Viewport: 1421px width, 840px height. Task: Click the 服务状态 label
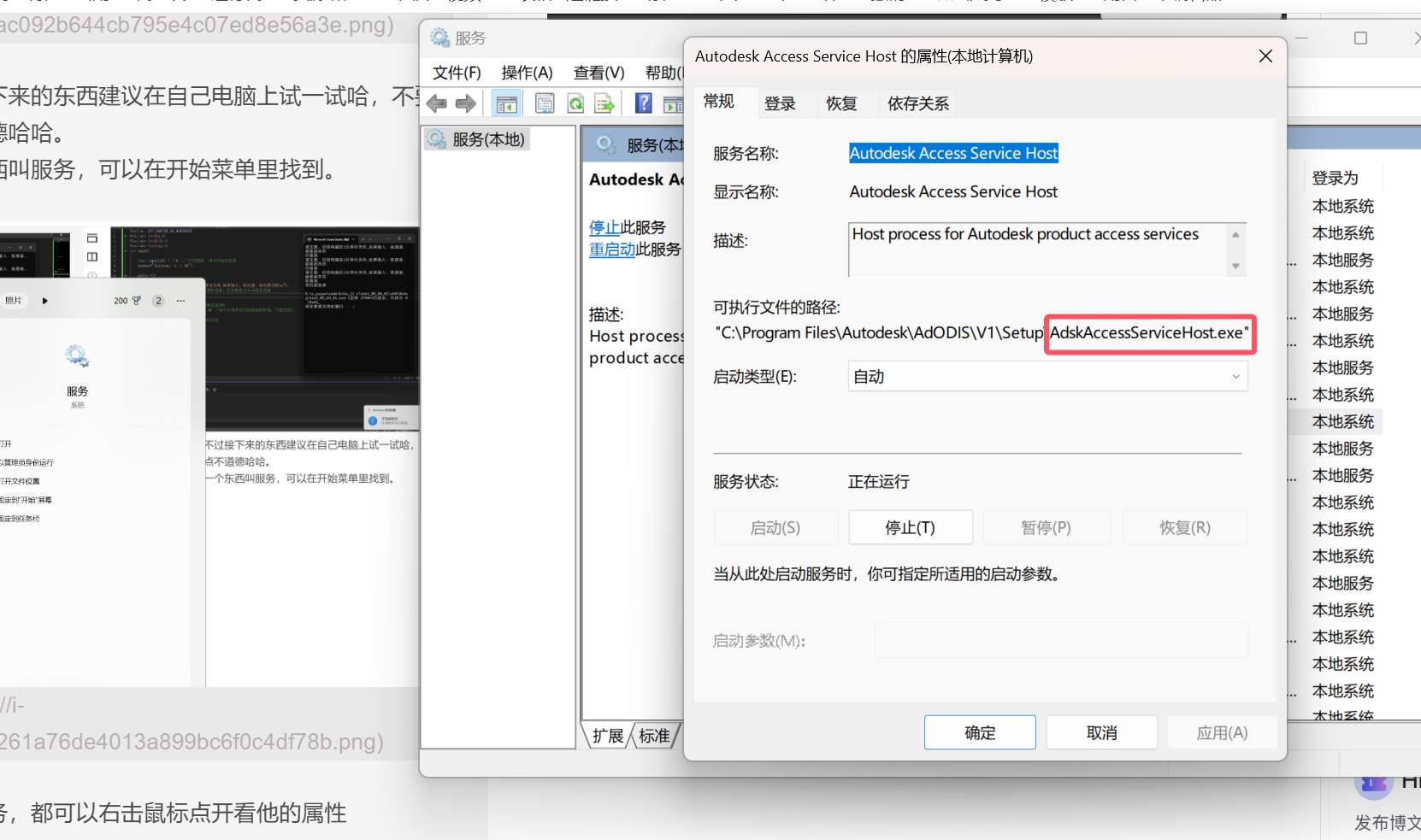tap(746, 482)
